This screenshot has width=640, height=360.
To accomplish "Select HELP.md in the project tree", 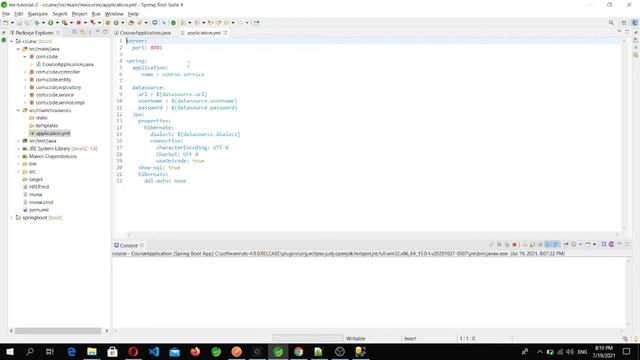I will tap(39, 187).
